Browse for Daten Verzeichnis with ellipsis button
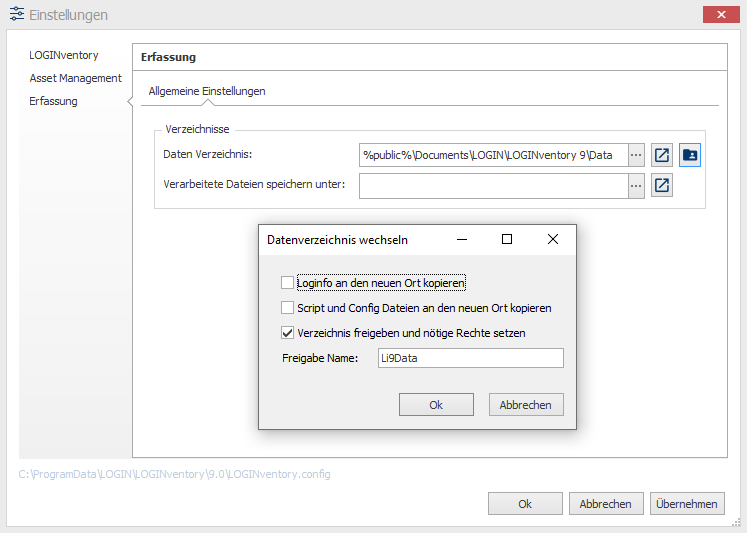 coord(636,155)
